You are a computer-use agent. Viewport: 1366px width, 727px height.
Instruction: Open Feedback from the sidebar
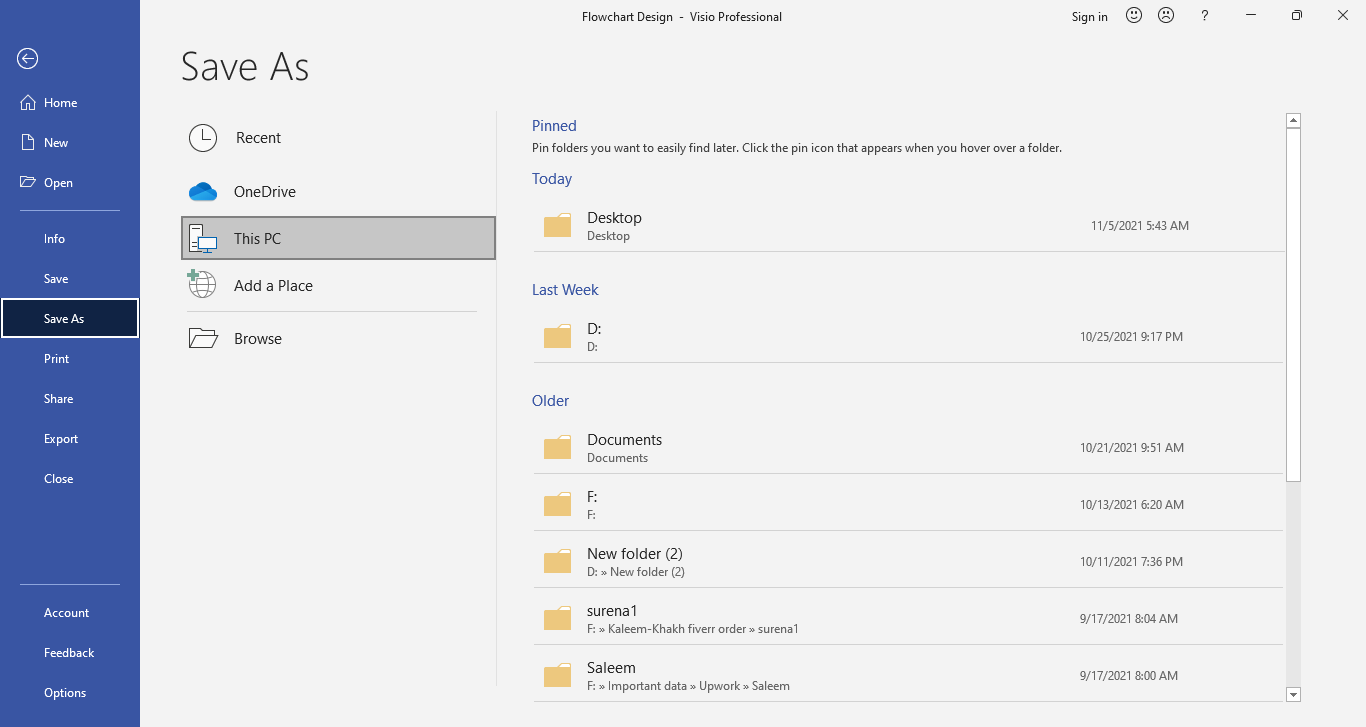(x=70, y=653)
